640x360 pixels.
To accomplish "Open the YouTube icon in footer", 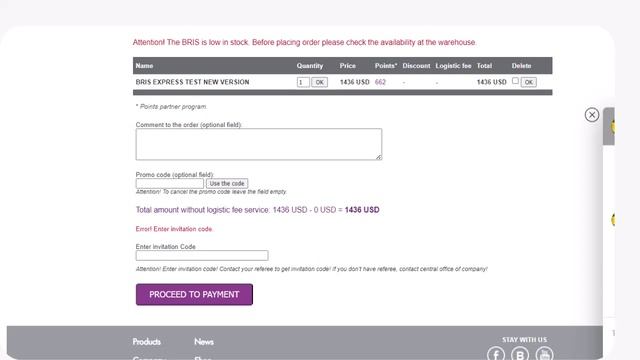I will tap(544, 354).
